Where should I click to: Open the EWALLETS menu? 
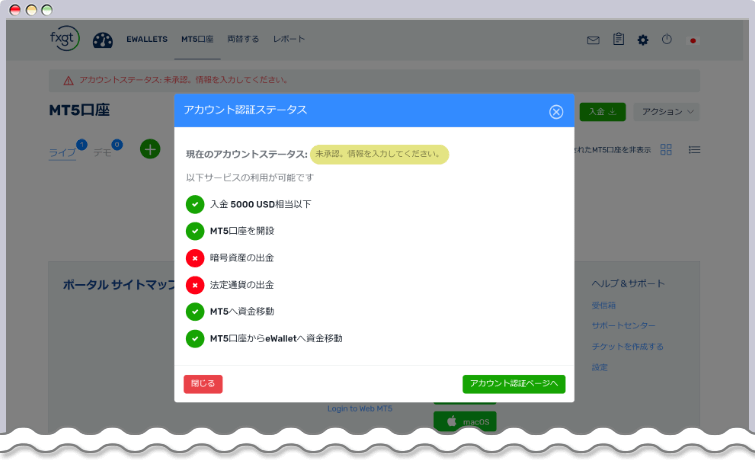point(147,39)
